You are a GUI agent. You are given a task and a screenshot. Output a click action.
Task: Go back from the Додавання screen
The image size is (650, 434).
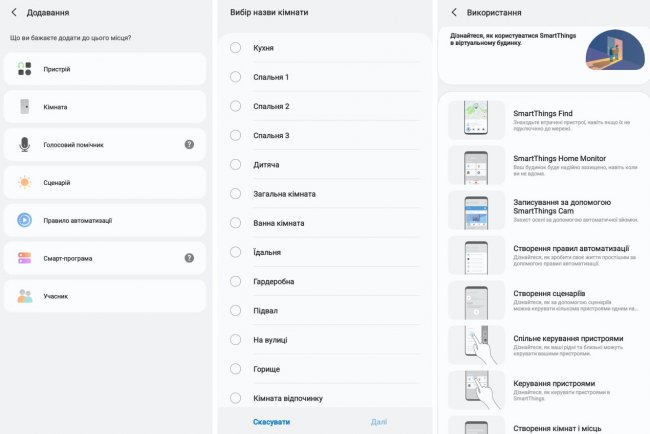[14, 12]
